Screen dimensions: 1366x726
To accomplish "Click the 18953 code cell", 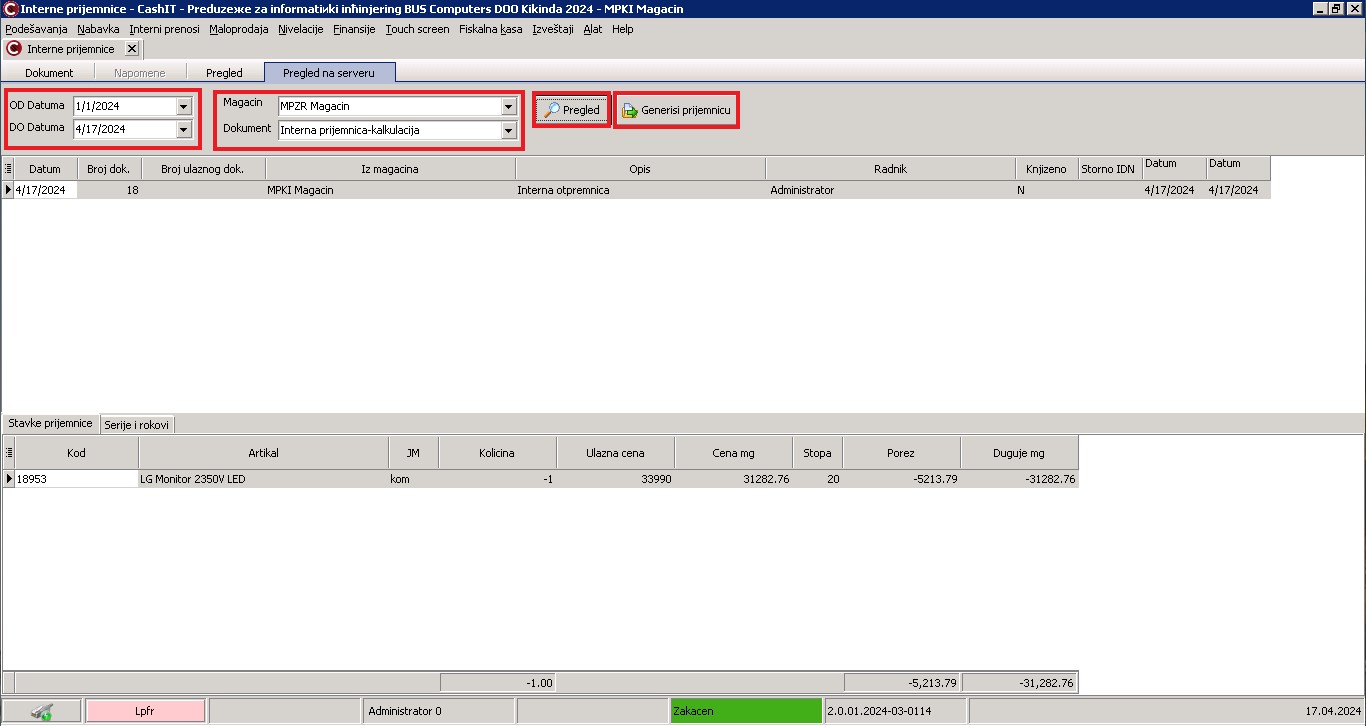I will [76, 479].
